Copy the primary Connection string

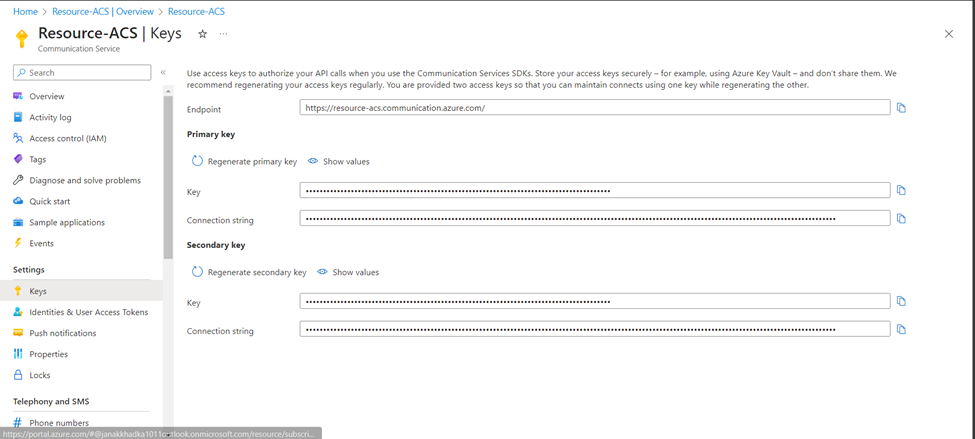pos(901,218)
